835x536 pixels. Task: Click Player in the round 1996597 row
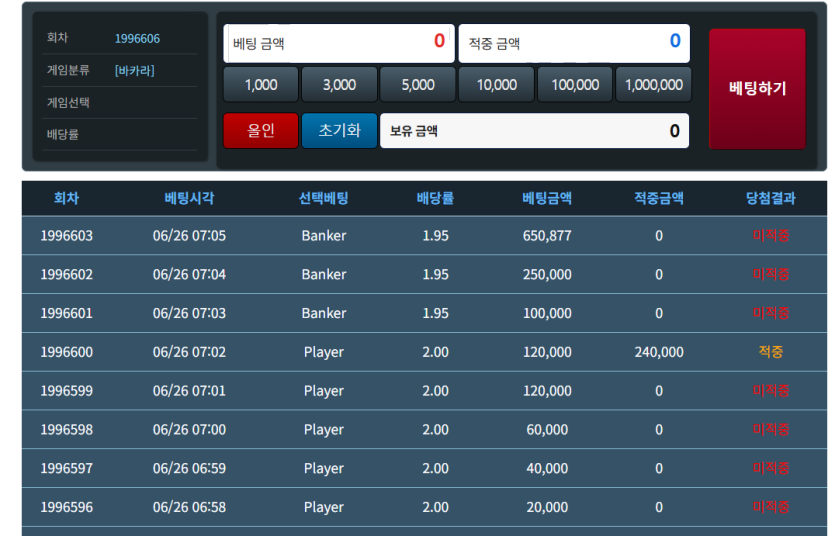pyautogui.click(x=324, y=468)
